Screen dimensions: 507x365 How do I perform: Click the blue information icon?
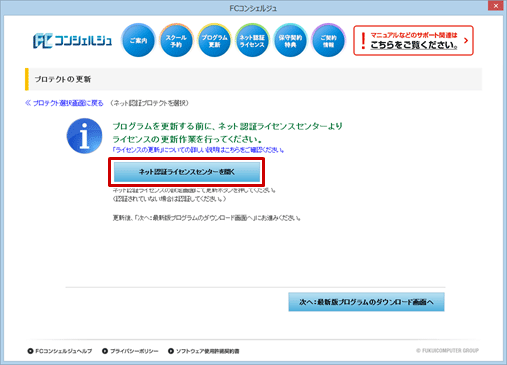(84, 136)
